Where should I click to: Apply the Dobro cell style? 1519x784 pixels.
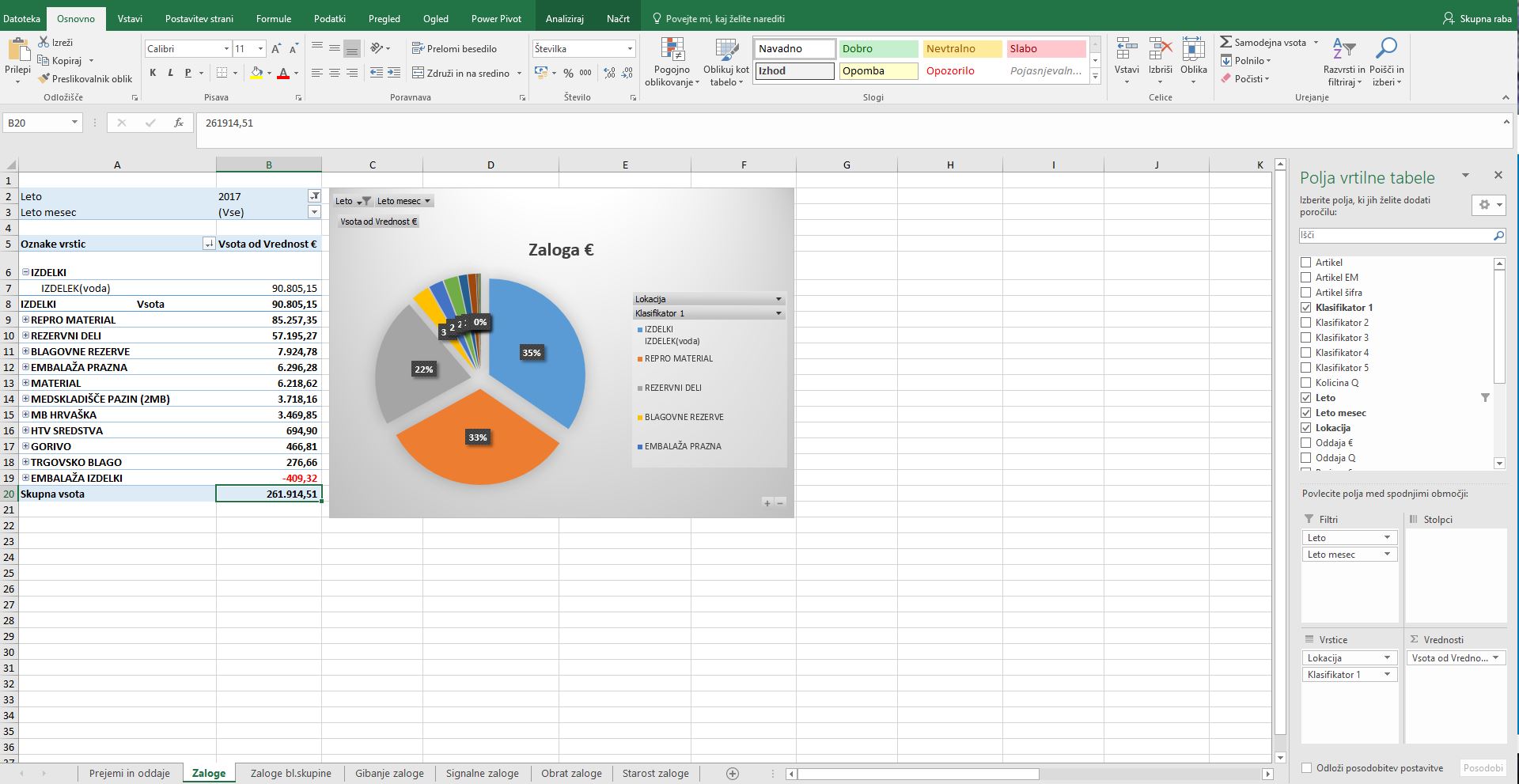pyautogui.click(x=878, y=49)
